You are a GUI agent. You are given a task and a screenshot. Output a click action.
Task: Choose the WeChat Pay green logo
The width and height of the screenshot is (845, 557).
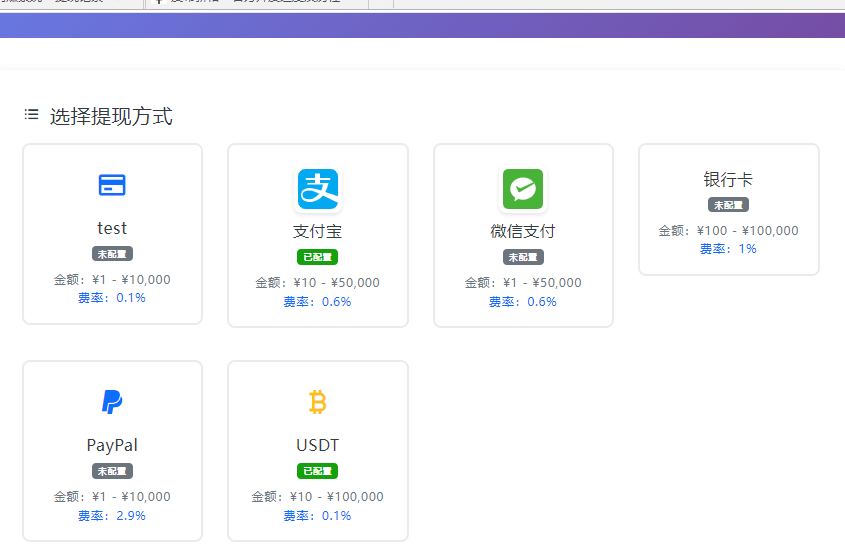[x=523, y=190]
